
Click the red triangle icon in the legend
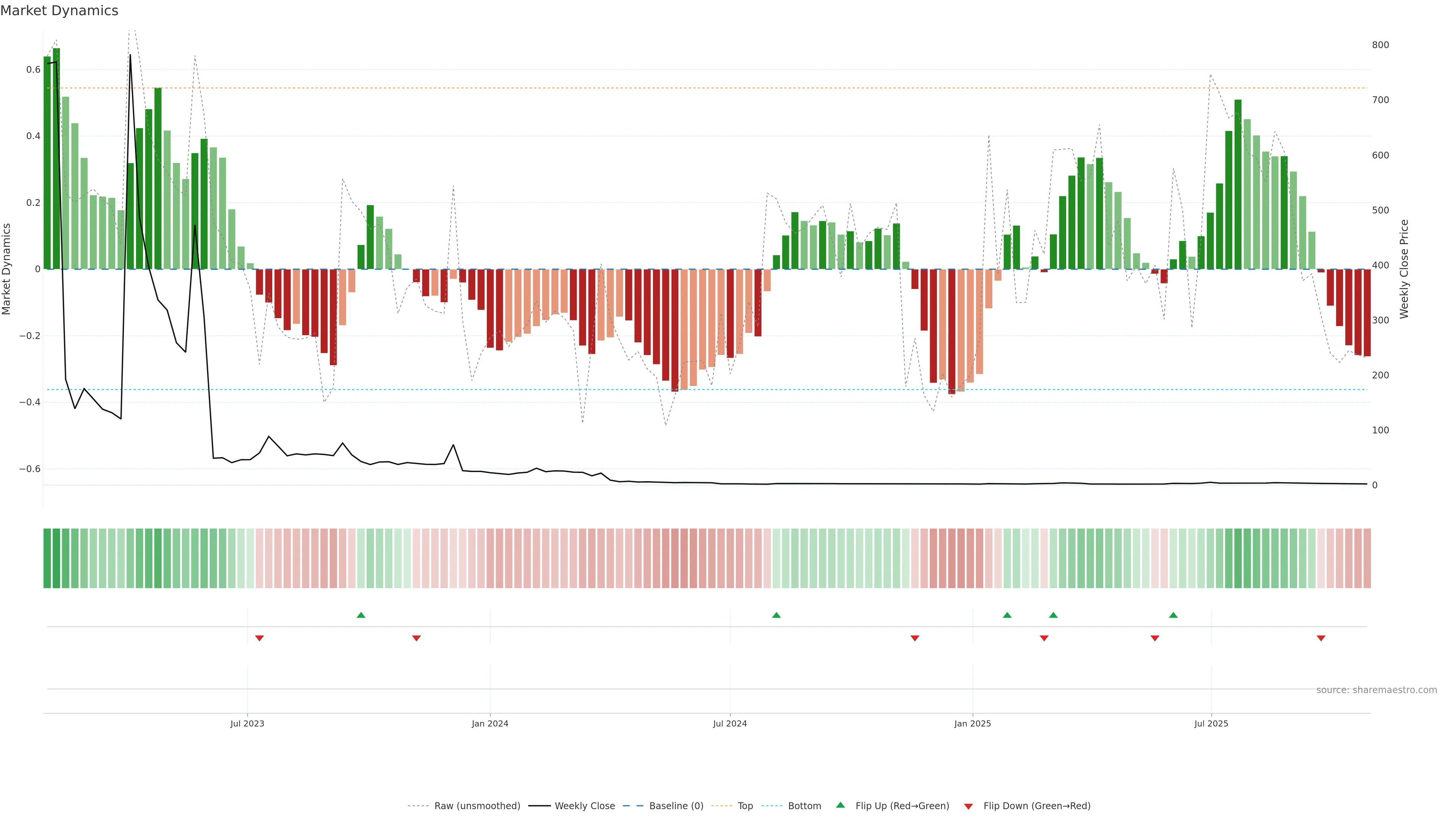[x=968, y=806]
